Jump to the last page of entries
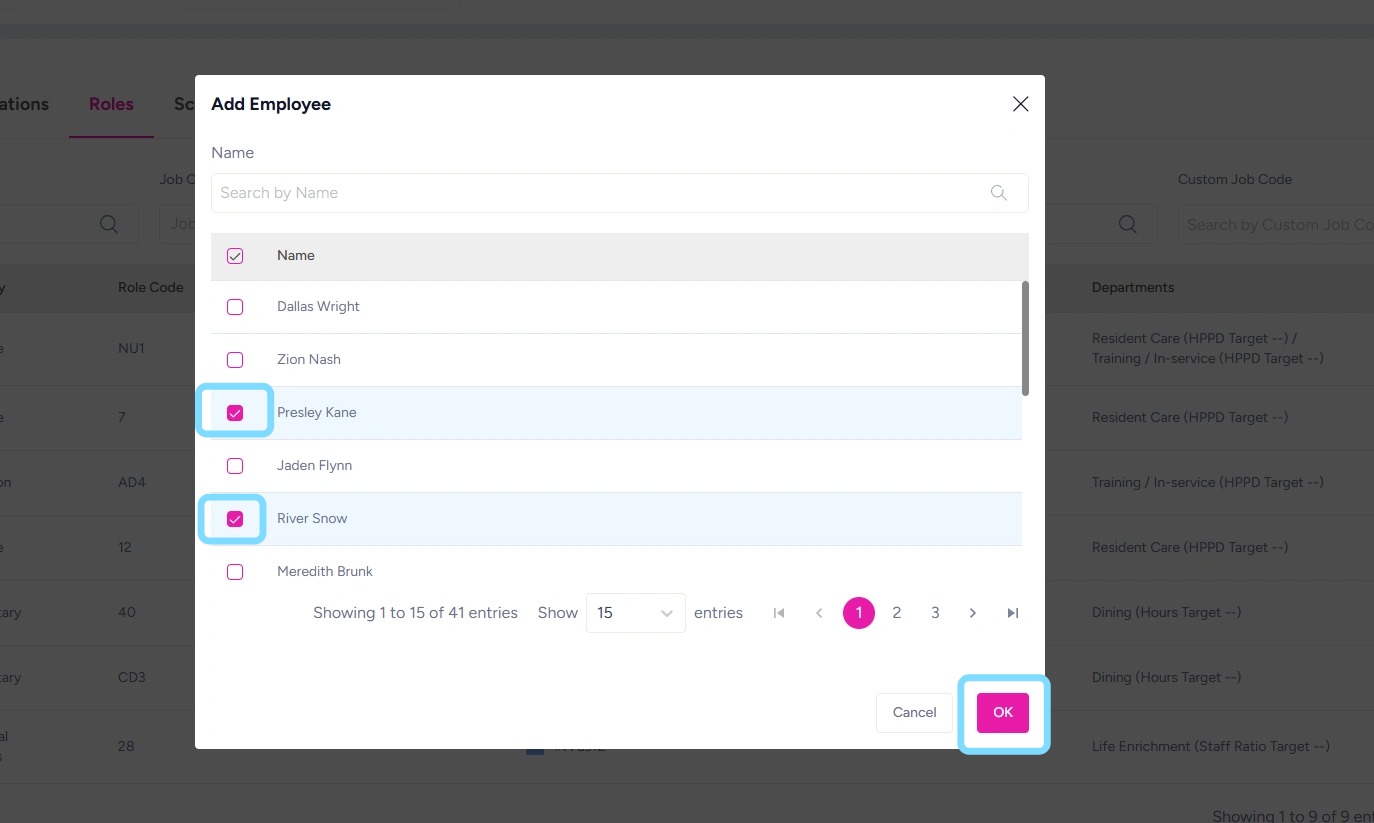The width and height of the screenshot is (1374, 823). coord(1013,613)
